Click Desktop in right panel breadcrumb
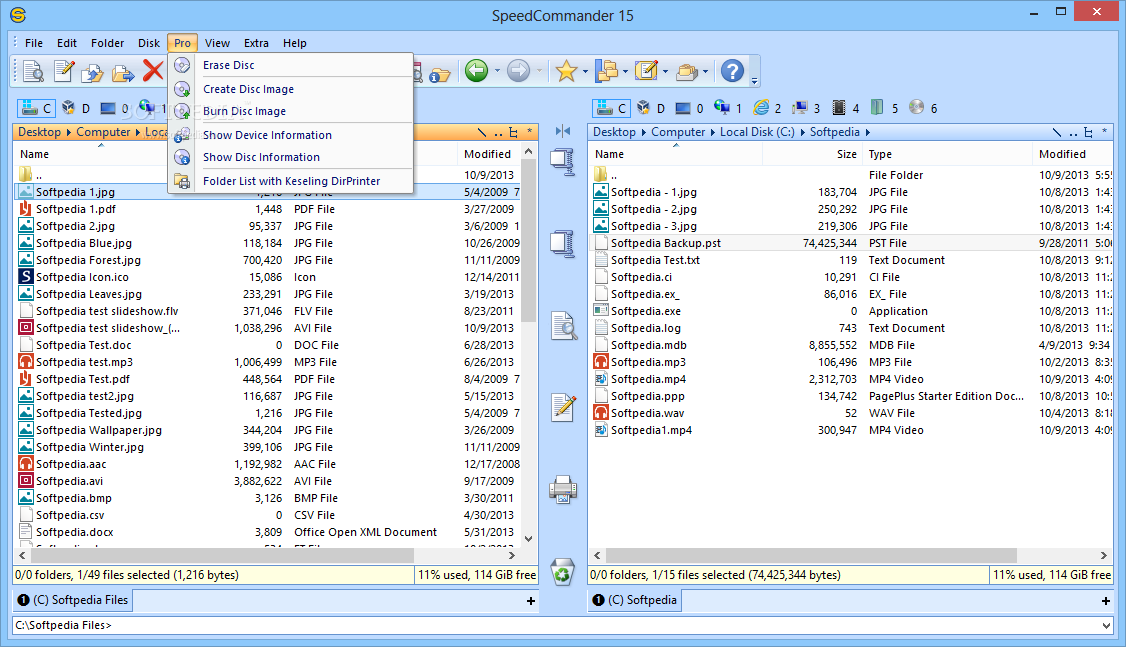 point(614,132)
